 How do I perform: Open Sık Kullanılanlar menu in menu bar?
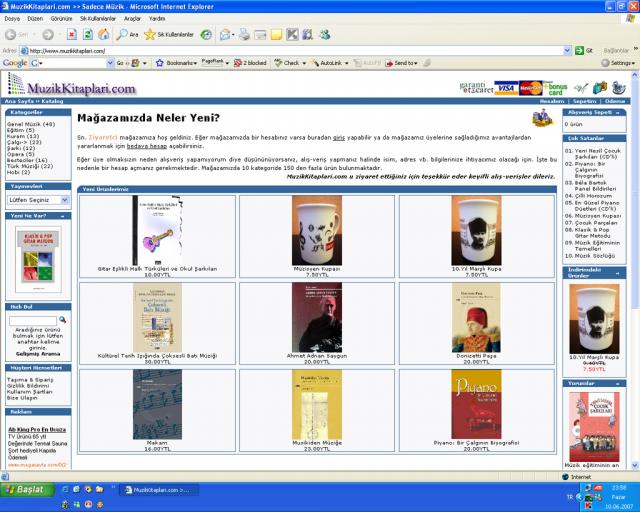click(98, 19)
